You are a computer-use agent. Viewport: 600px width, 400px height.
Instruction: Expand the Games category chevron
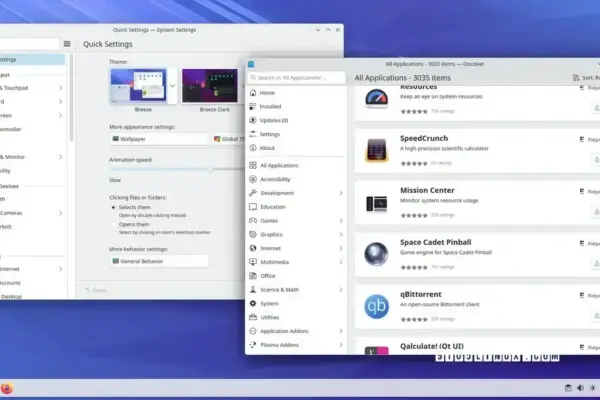click(341, 220)
